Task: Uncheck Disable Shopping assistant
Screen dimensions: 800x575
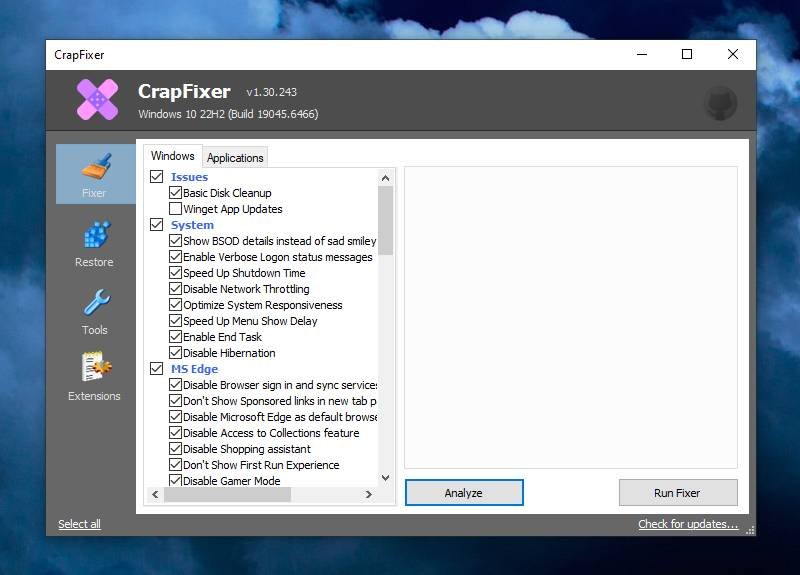Action: tap(176, 448)
